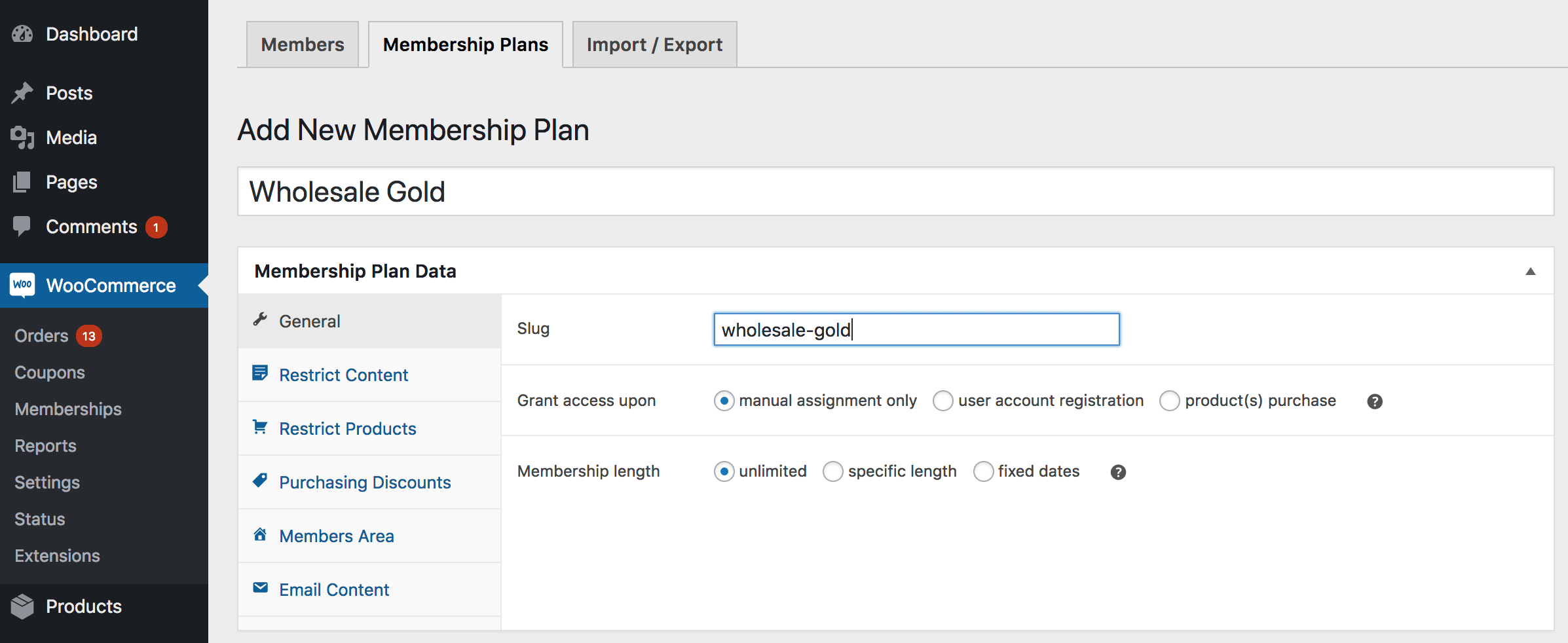The width and height of the screenshot is (1568, 643).
Task: Switch to the Members tab
Action: pos(303,45)
